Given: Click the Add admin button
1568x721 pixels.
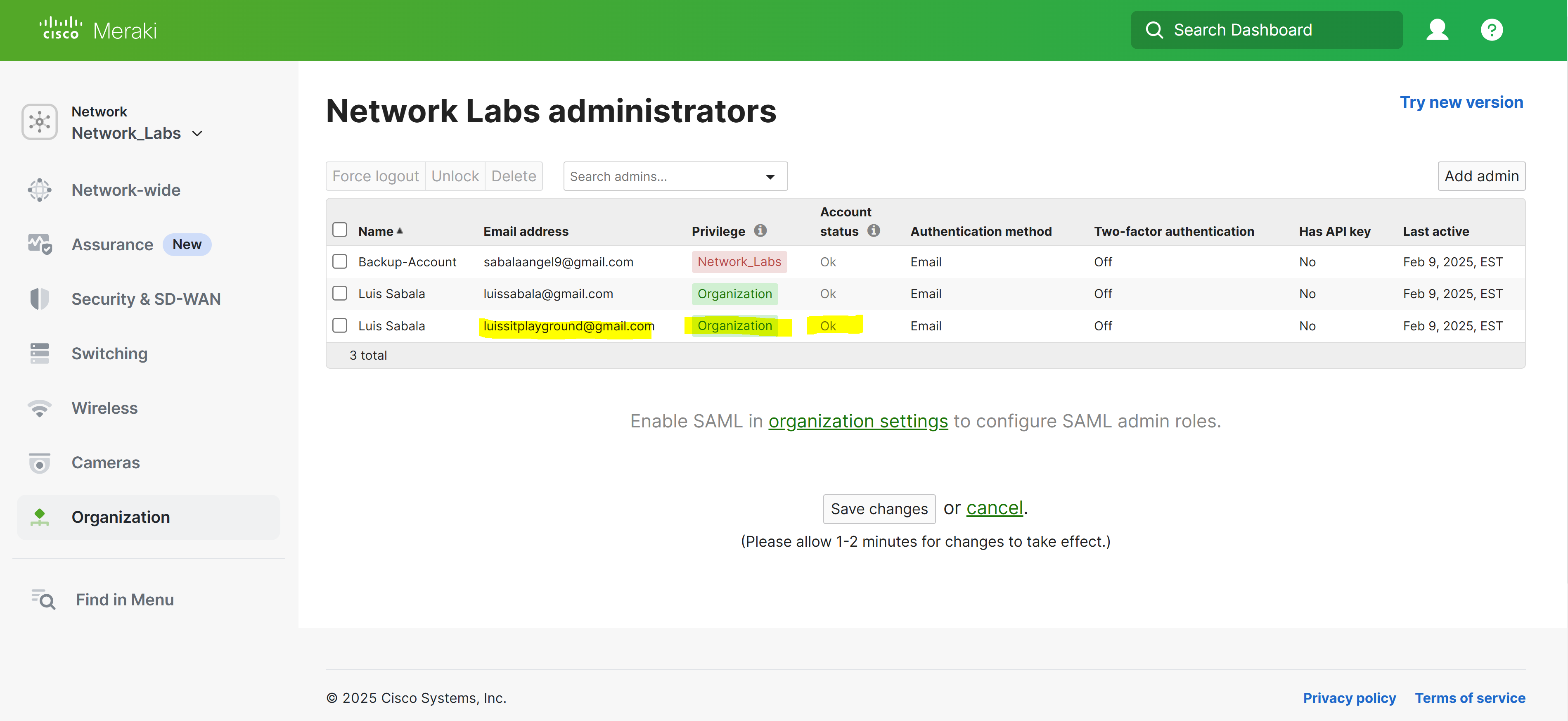Looking at the screenshot, I should click(1482, 176).
